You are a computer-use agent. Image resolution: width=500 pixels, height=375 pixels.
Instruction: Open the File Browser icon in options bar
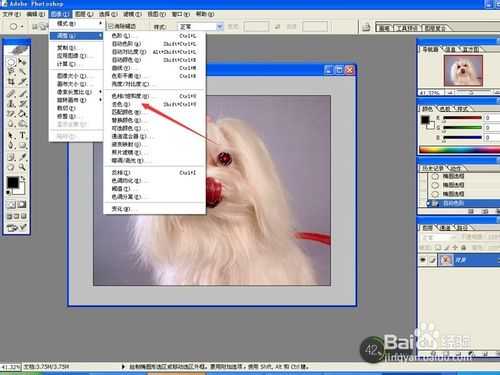366,27
